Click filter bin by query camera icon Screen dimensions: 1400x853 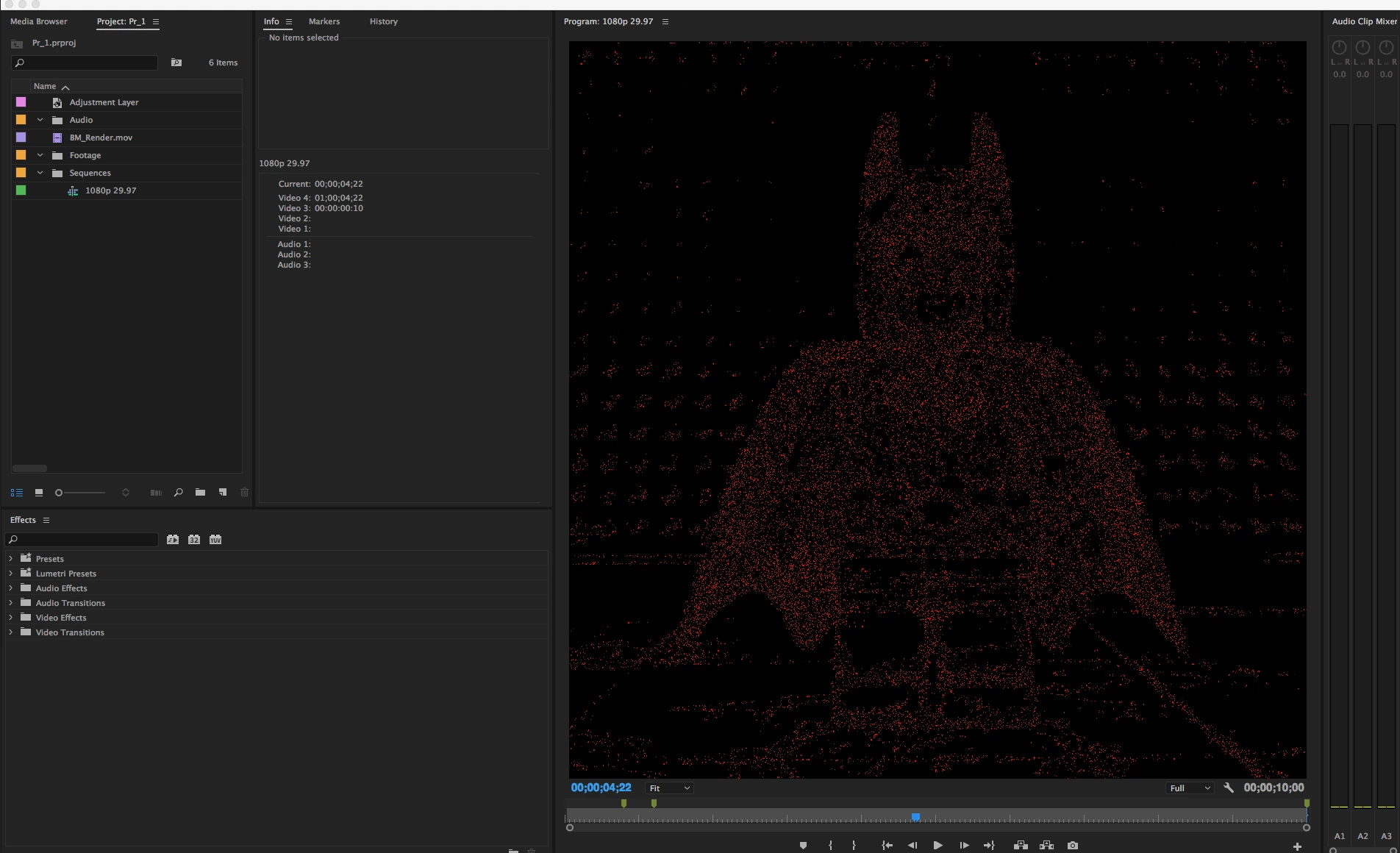tap(176, 63)
